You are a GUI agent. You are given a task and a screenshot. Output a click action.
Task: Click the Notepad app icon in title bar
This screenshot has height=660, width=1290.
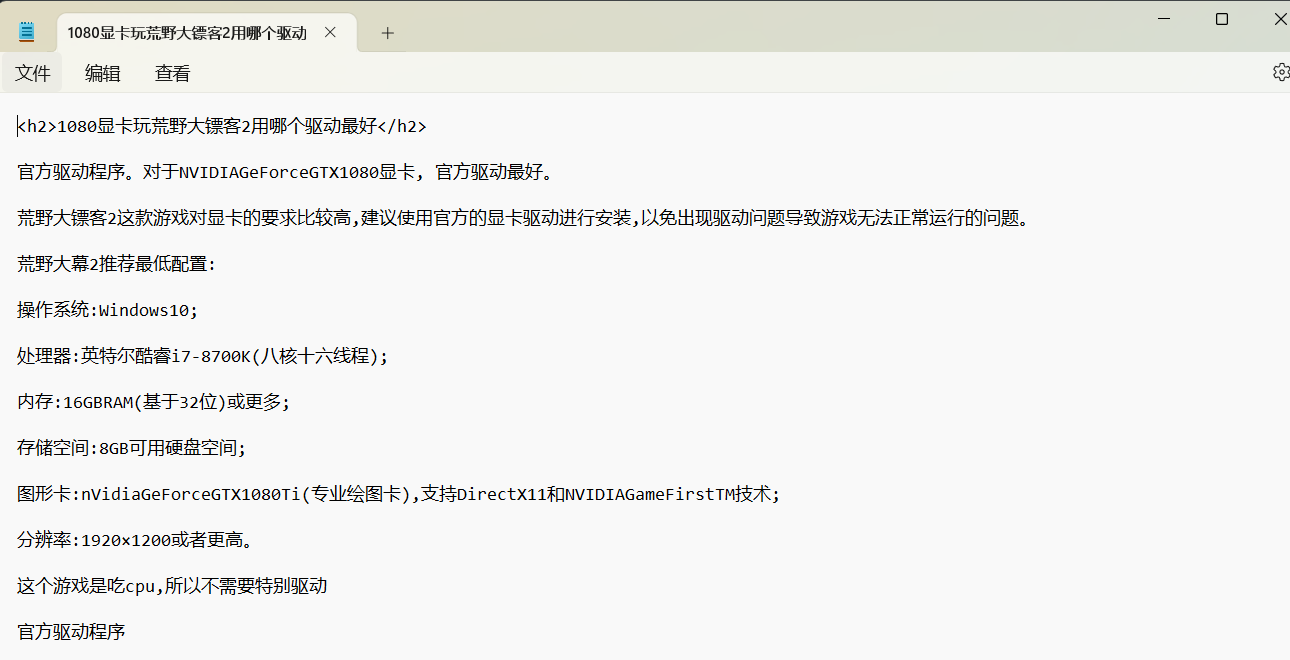tap(27, 32)
